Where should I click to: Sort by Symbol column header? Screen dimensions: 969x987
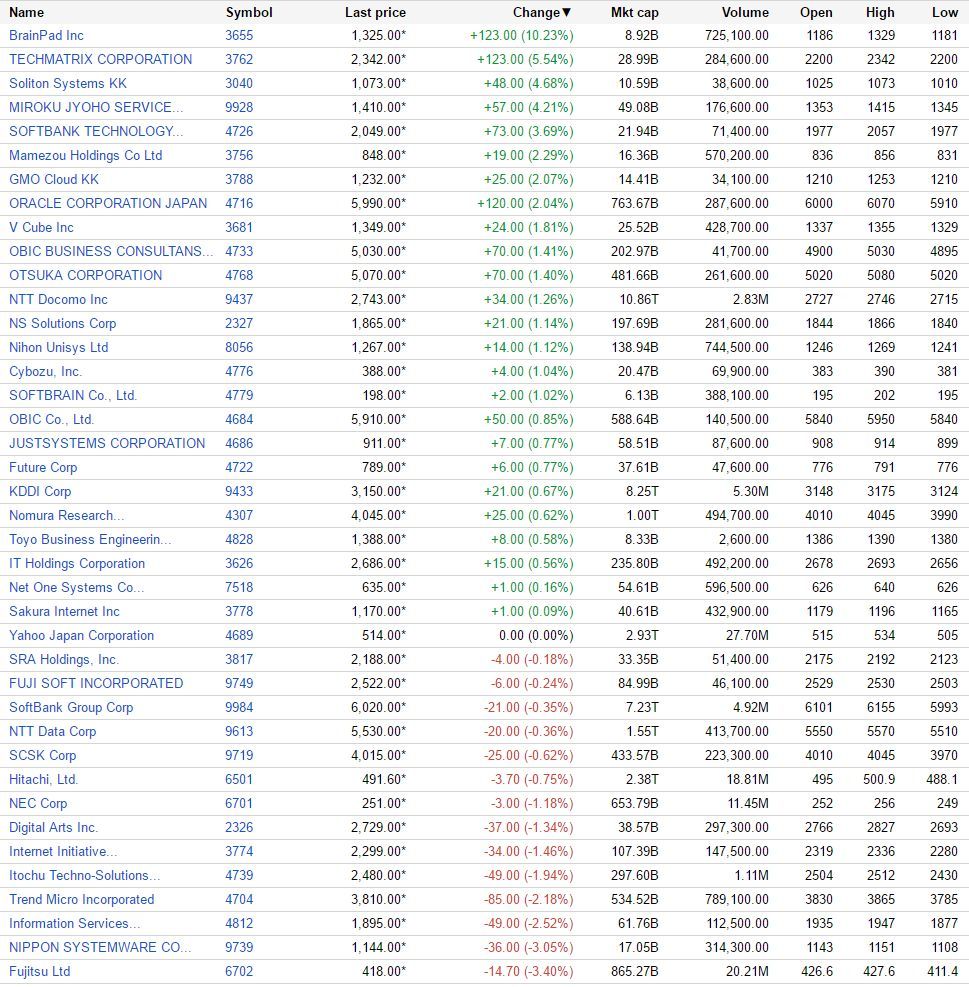click(x=249, y=13)
